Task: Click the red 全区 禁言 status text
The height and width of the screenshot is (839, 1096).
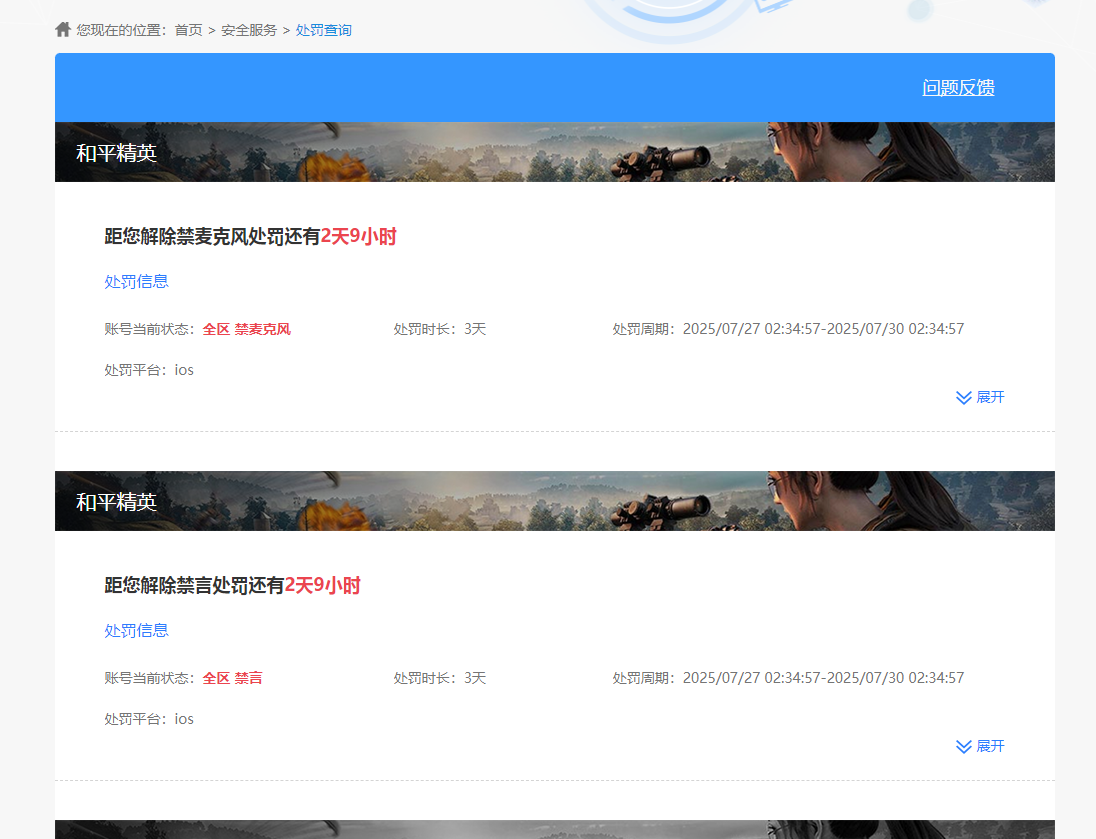Action: click(233, 678)
